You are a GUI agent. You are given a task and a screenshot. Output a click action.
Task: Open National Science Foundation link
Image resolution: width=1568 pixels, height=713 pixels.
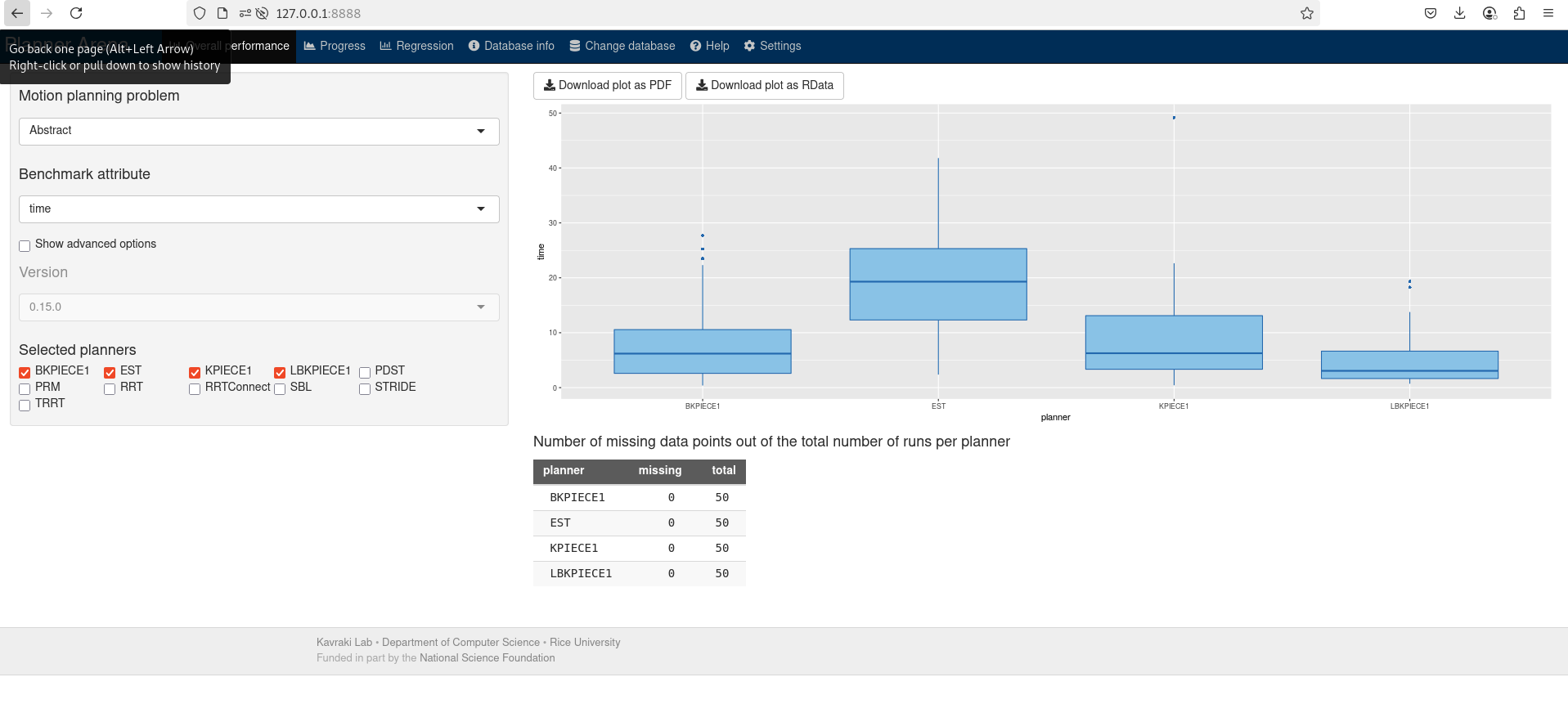tap(487, 658)
